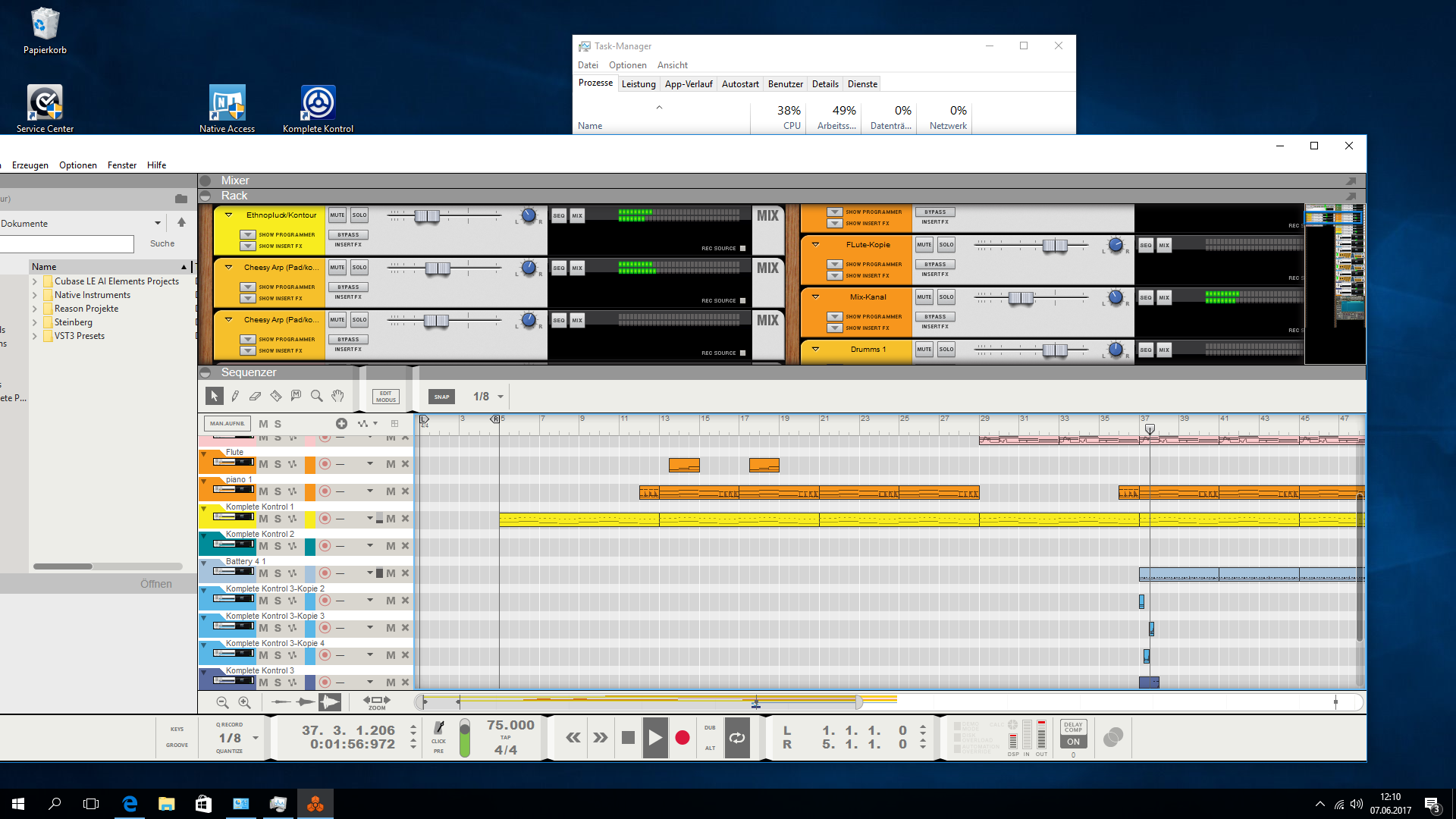Screen dimensions: 1456x819
Task: Collapse the Ethnopluck/Kontour rack device
Action: [x=228, y=215]
